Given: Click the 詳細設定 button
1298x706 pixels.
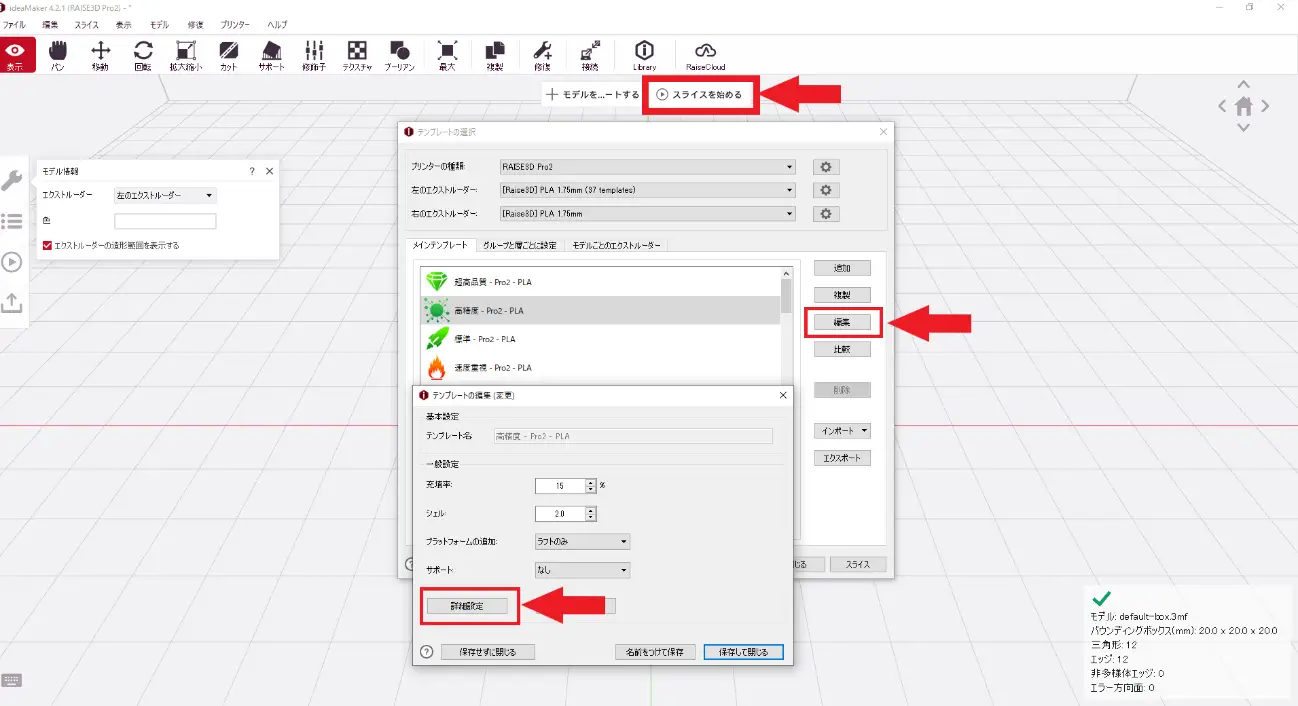Looking at the screenshot, I should click(x=467, y=605).
